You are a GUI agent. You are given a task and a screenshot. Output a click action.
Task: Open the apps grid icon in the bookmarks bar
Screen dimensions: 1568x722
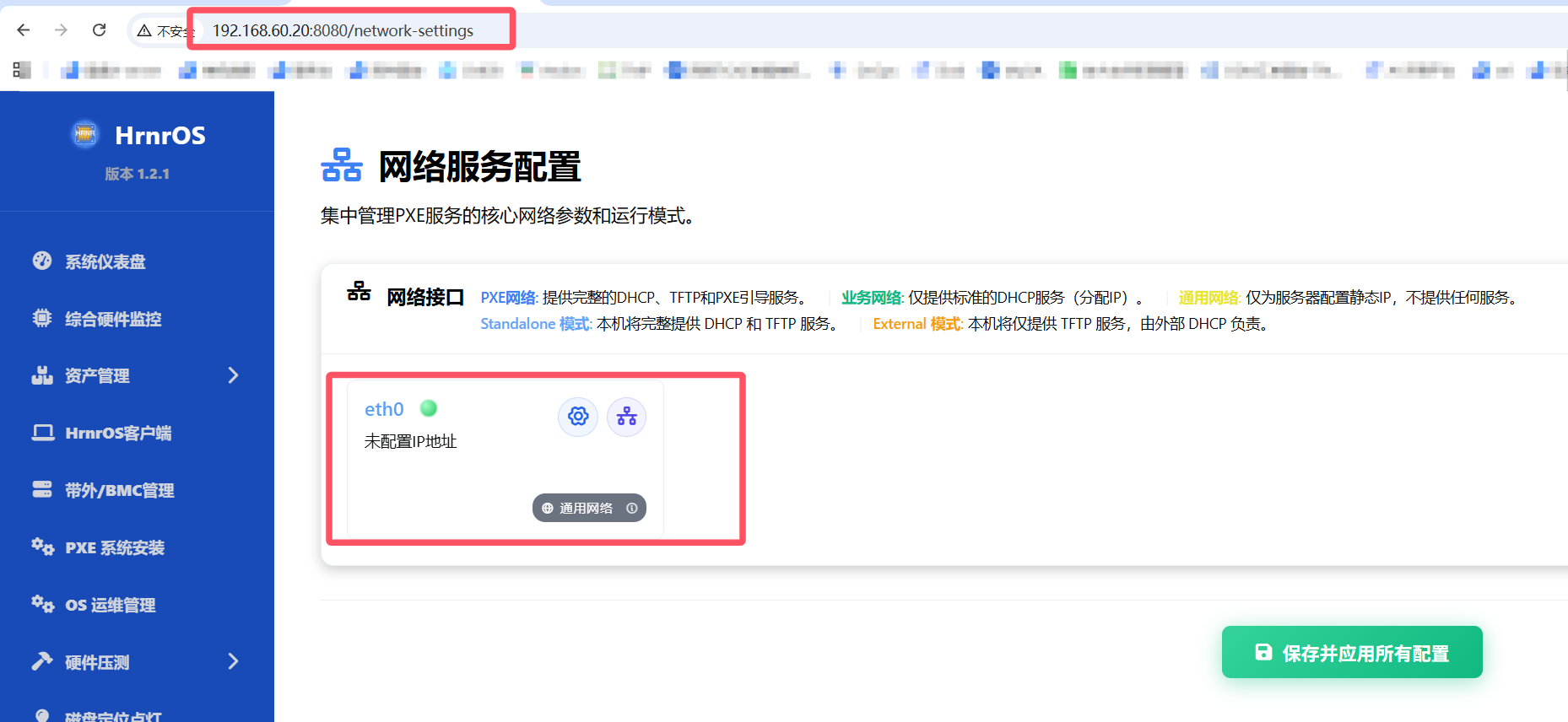tap(22, 70)
